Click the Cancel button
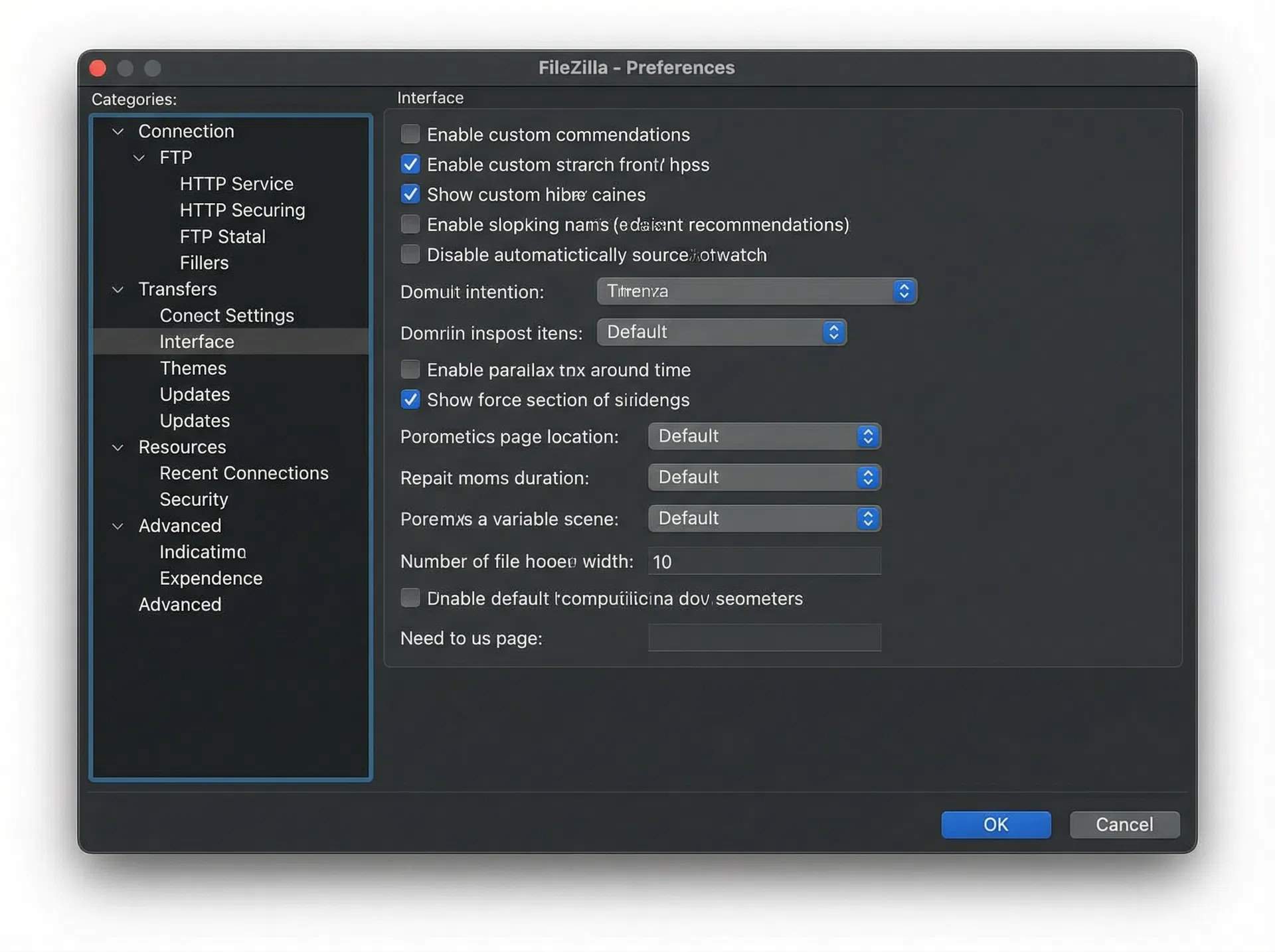The width and height of the screenshot is (1275, 952). coord(1124,825)
